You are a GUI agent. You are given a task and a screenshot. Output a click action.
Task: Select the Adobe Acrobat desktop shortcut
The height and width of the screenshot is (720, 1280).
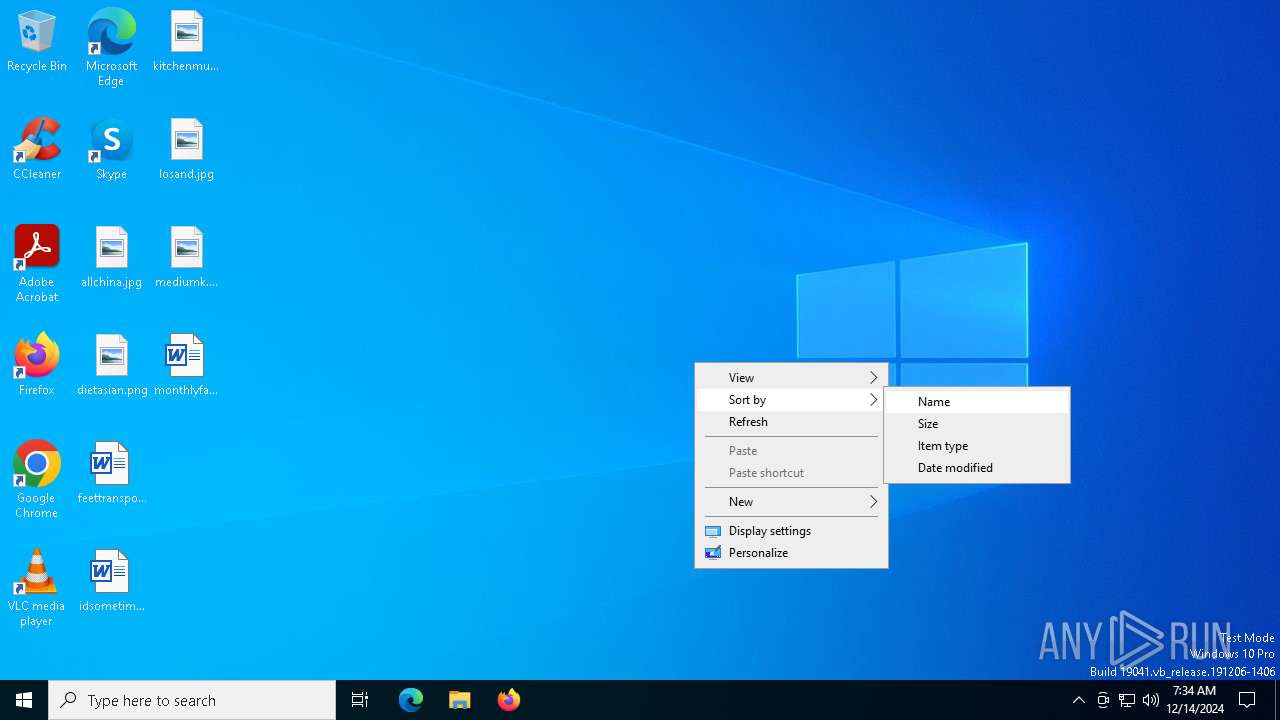(37, 264)
